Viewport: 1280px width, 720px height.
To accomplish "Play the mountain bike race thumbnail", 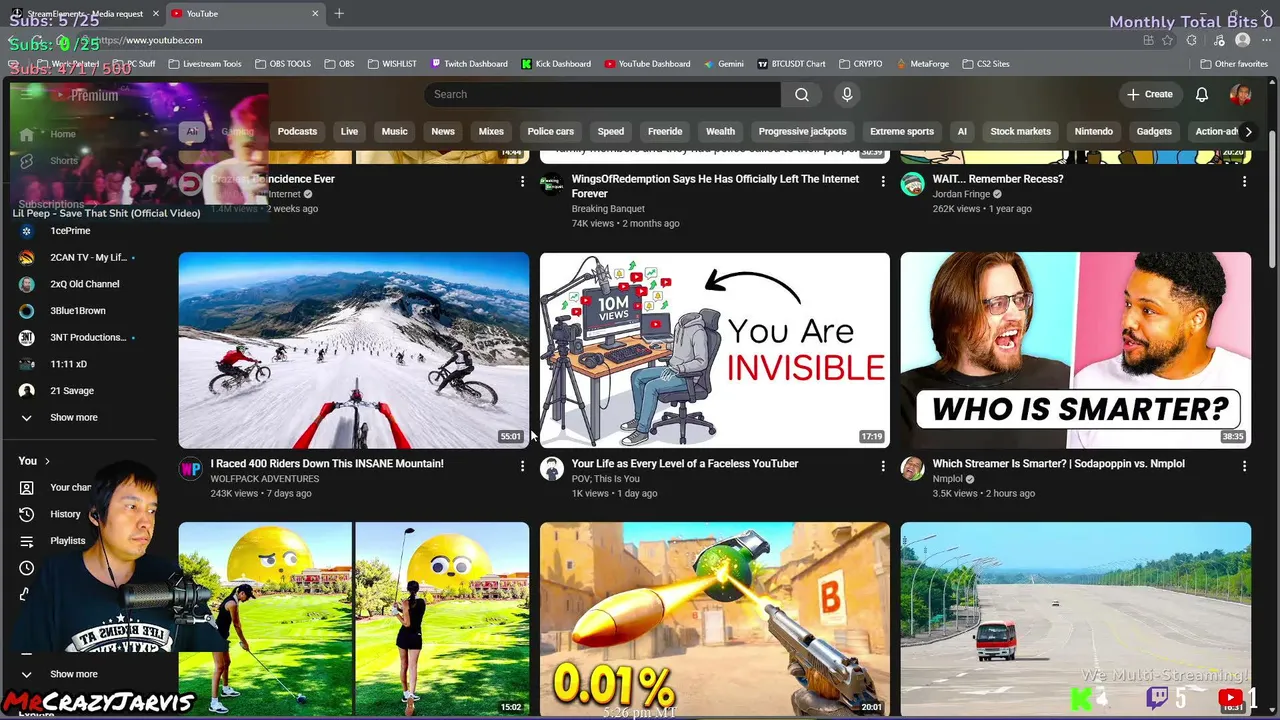I will point(354,350).
